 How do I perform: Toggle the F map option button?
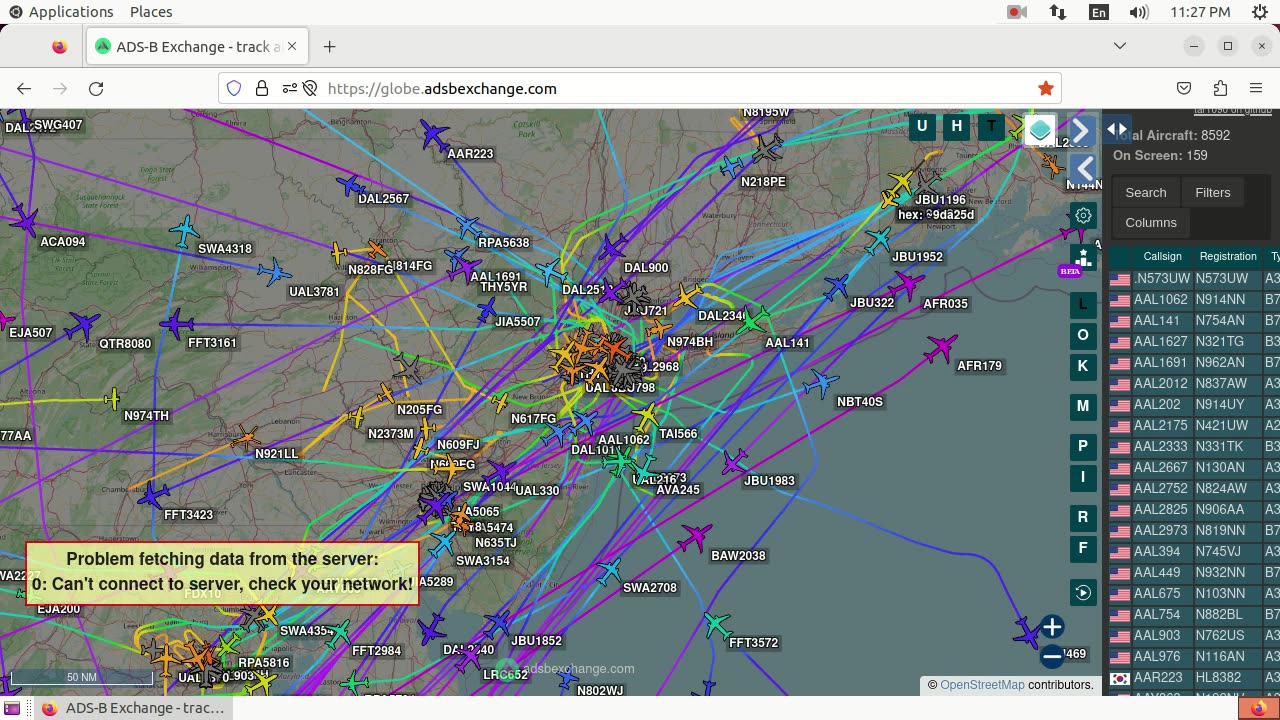click(x=1083, y=548)
